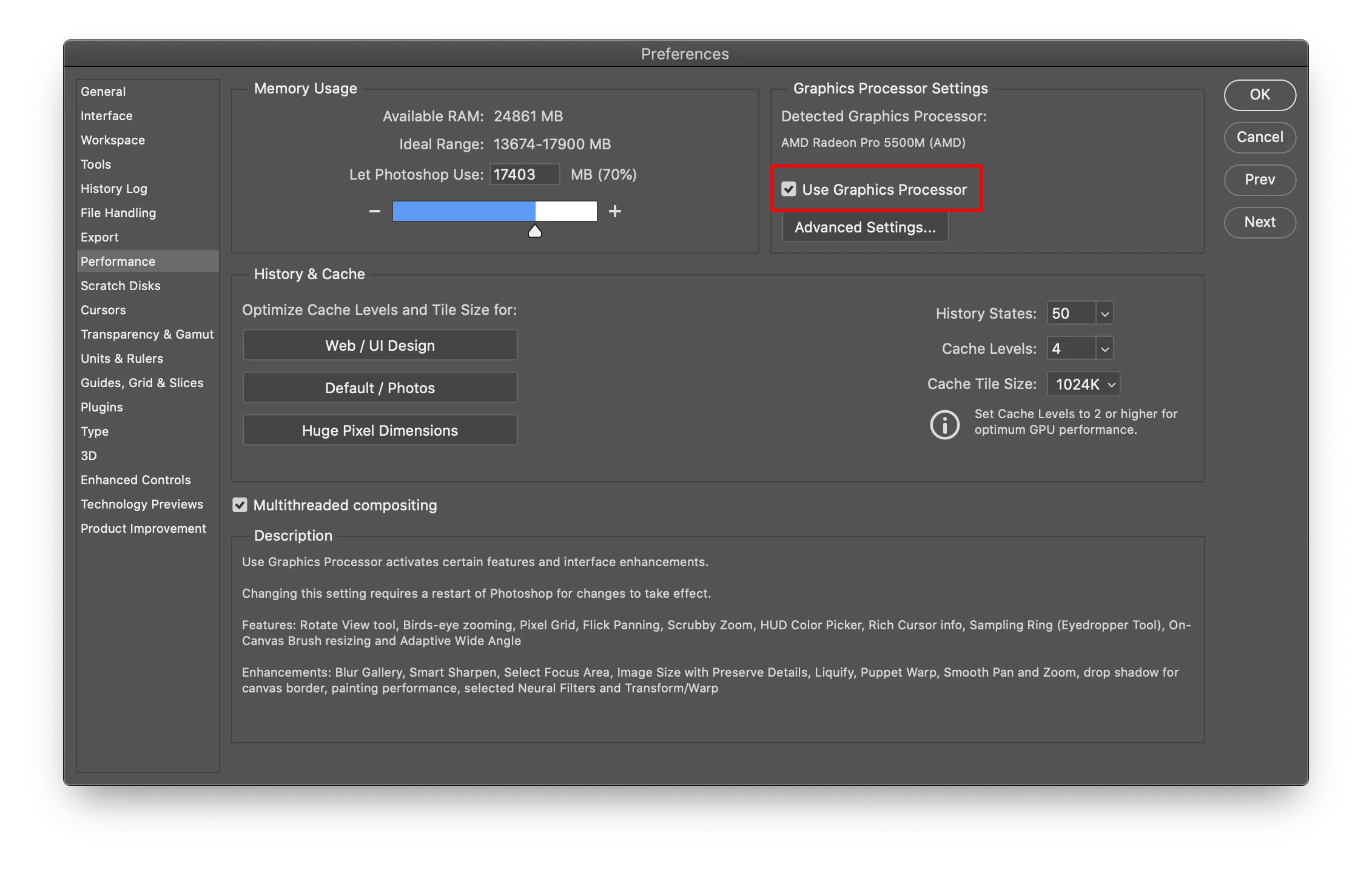Click the memory slider triangle handle

tap(534, 231)
